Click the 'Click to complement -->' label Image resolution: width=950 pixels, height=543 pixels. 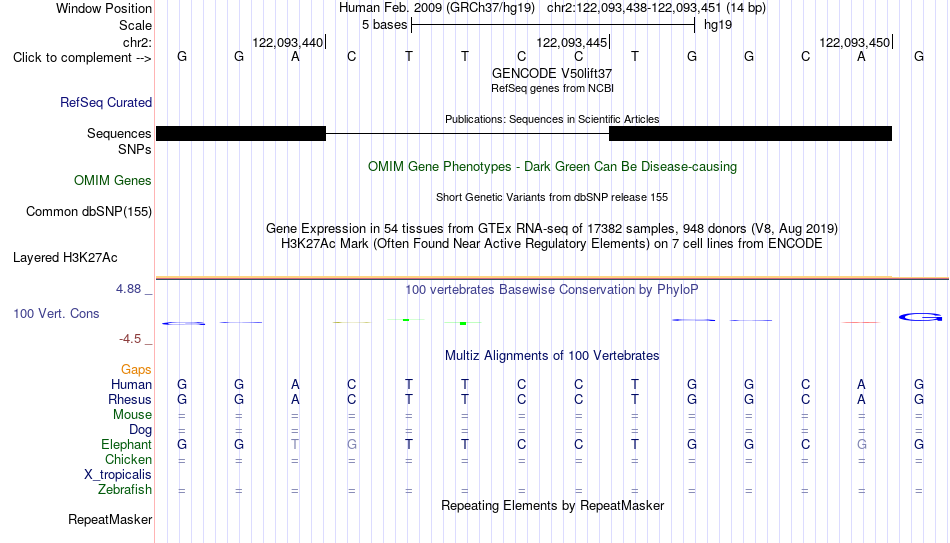pyautogui.click(x=82, y=58)
